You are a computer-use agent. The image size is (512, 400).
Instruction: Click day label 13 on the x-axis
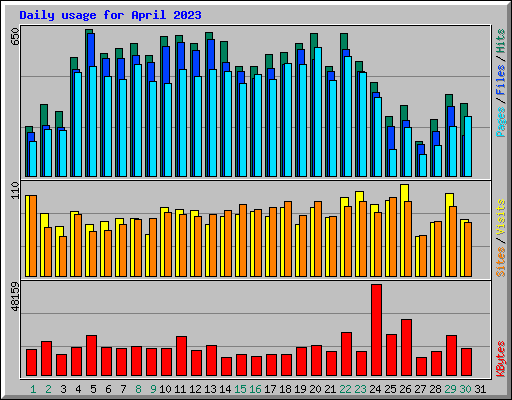210,389
